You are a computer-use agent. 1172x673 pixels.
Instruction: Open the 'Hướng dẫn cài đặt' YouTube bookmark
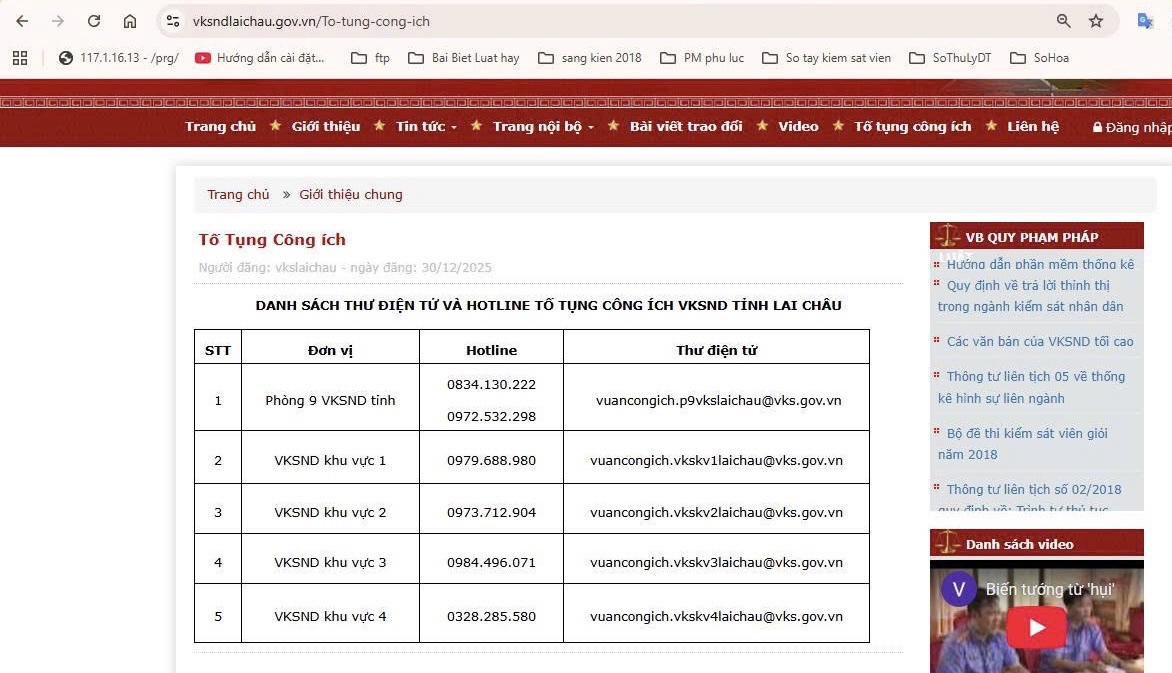(260, 58)
